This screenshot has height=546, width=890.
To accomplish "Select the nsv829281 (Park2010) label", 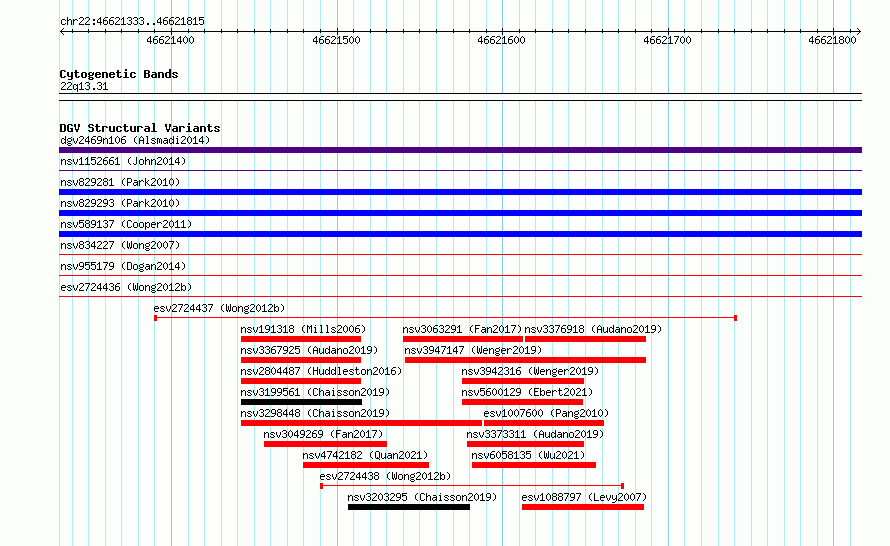I will point(120,182).
